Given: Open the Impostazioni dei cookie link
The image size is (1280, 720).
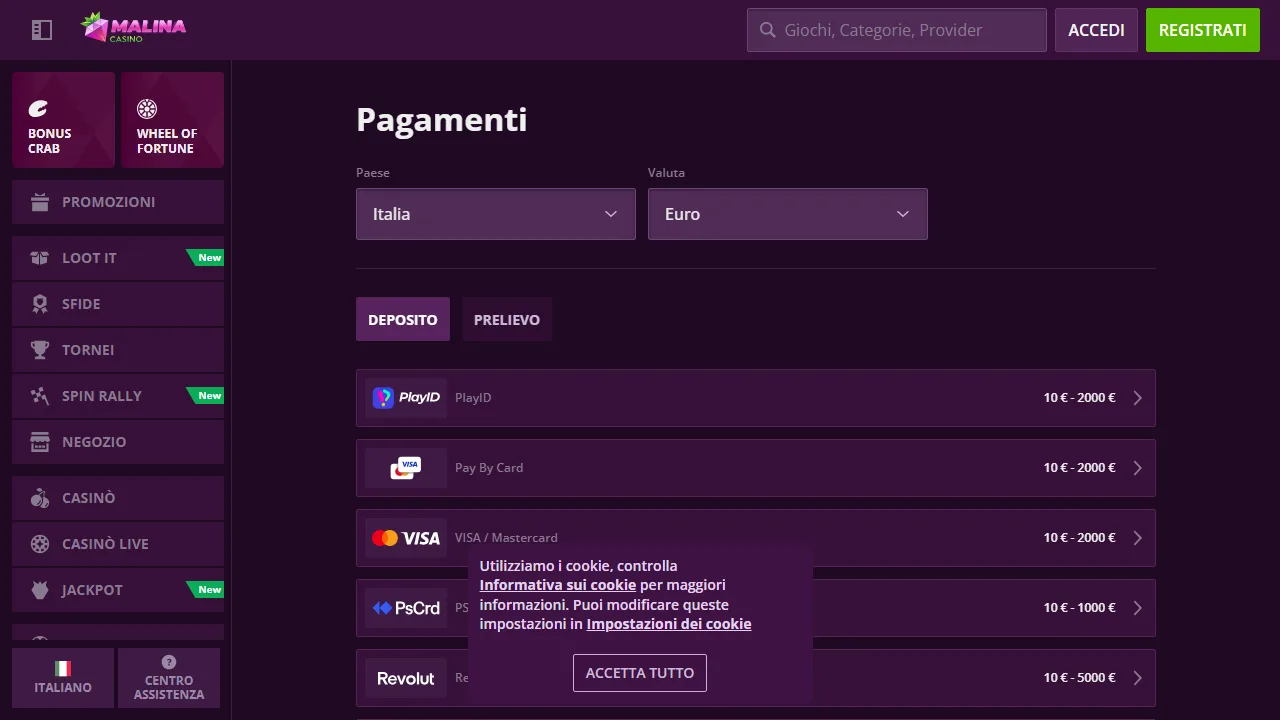Looking at the screenshot, I should pos(669,624).
